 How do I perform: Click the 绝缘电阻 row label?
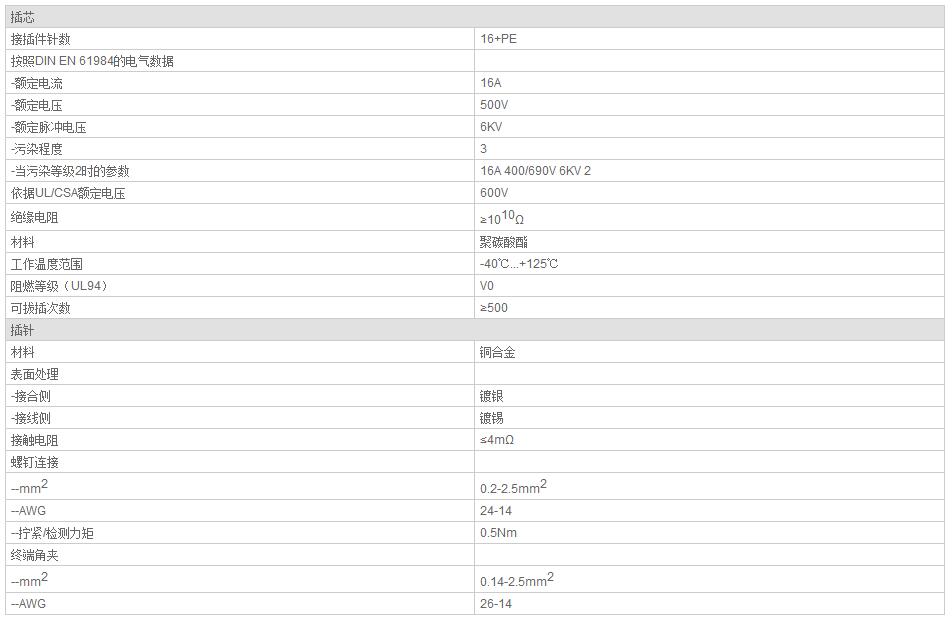pyautogui.click(x=35, y=217)
